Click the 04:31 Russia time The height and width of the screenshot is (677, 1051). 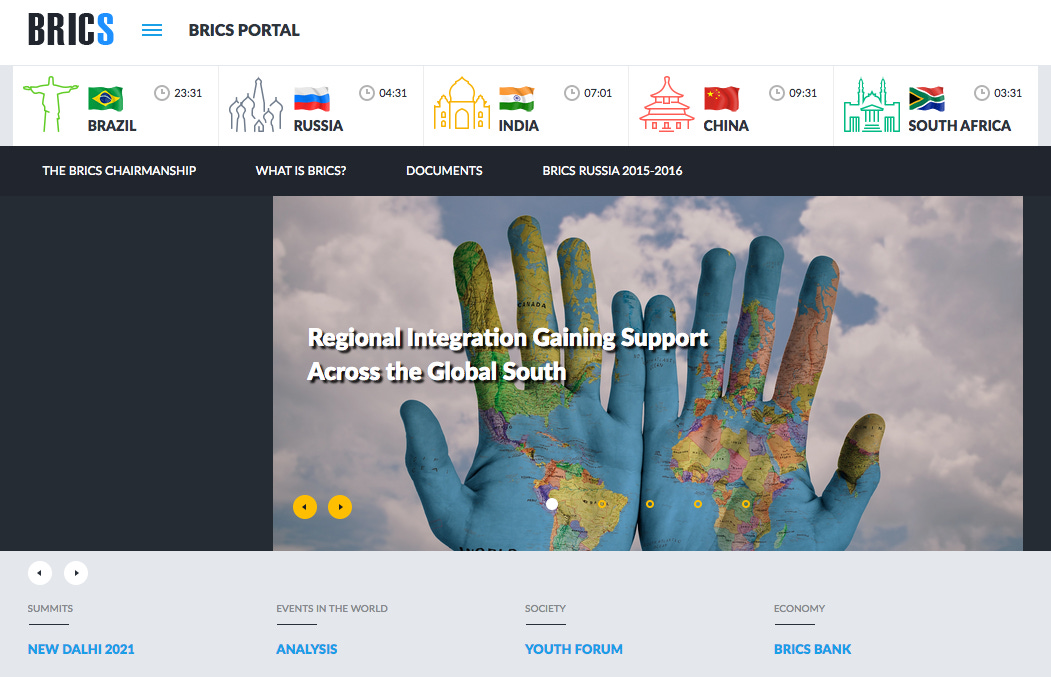pos(393,93)
